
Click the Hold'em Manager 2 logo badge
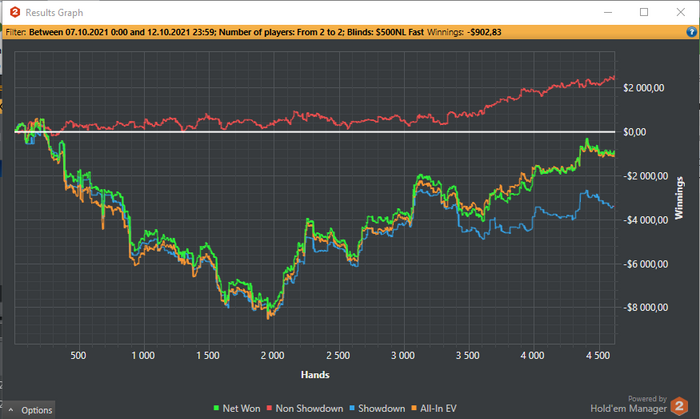click(679, 406)
